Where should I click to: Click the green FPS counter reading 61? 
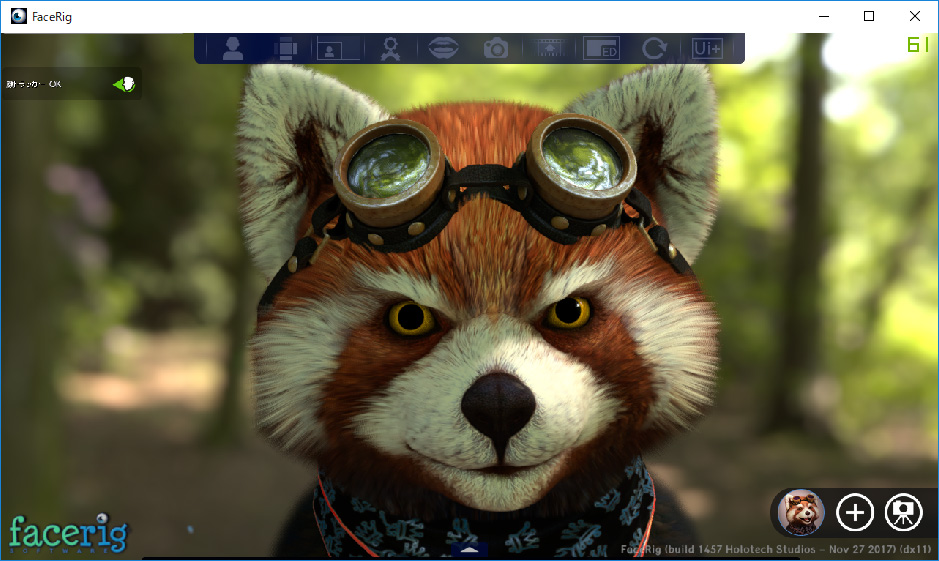point(918,45)
